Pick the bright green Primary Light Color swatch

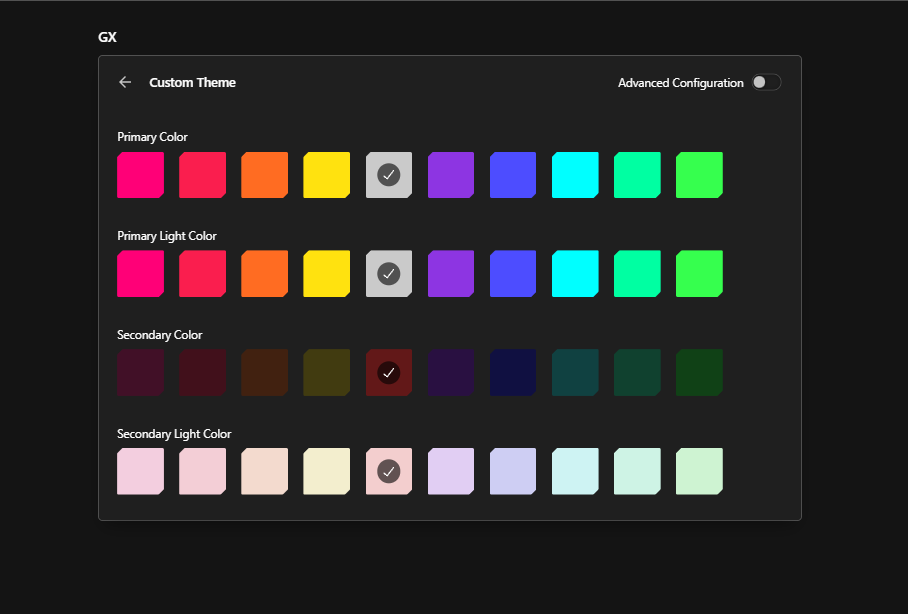point(699,274)
